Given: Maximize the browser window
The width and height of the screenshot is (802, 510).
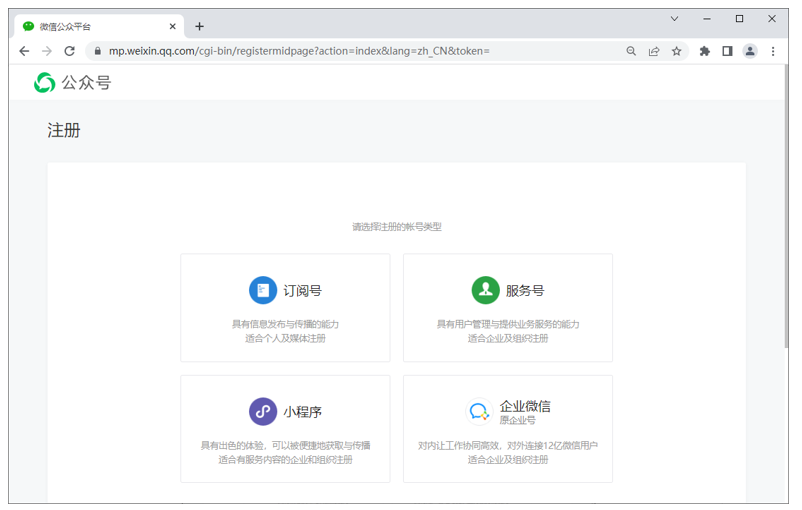Looking at the screenshot, I should coord(739,19).
